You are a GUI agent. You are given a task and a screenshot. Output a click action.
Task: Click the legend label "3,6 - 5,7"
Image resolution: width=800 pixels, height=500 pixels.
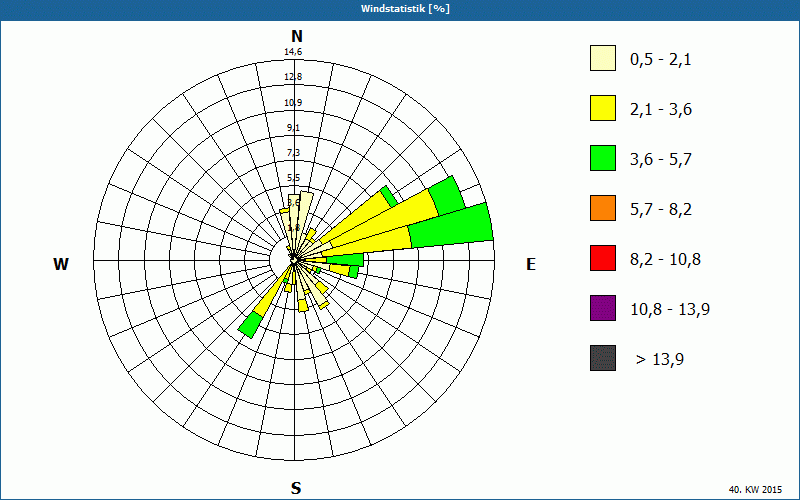(661, 160)
